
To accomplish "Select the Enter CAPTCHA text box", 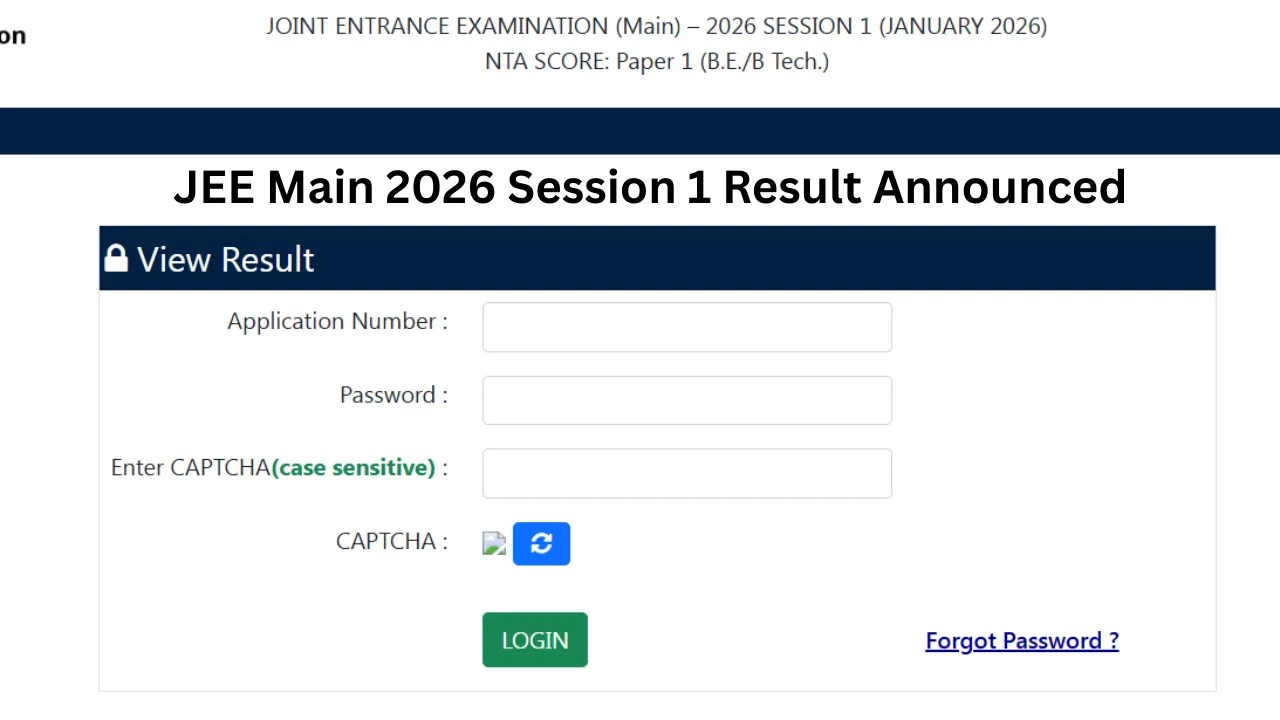I will (687, 473).
